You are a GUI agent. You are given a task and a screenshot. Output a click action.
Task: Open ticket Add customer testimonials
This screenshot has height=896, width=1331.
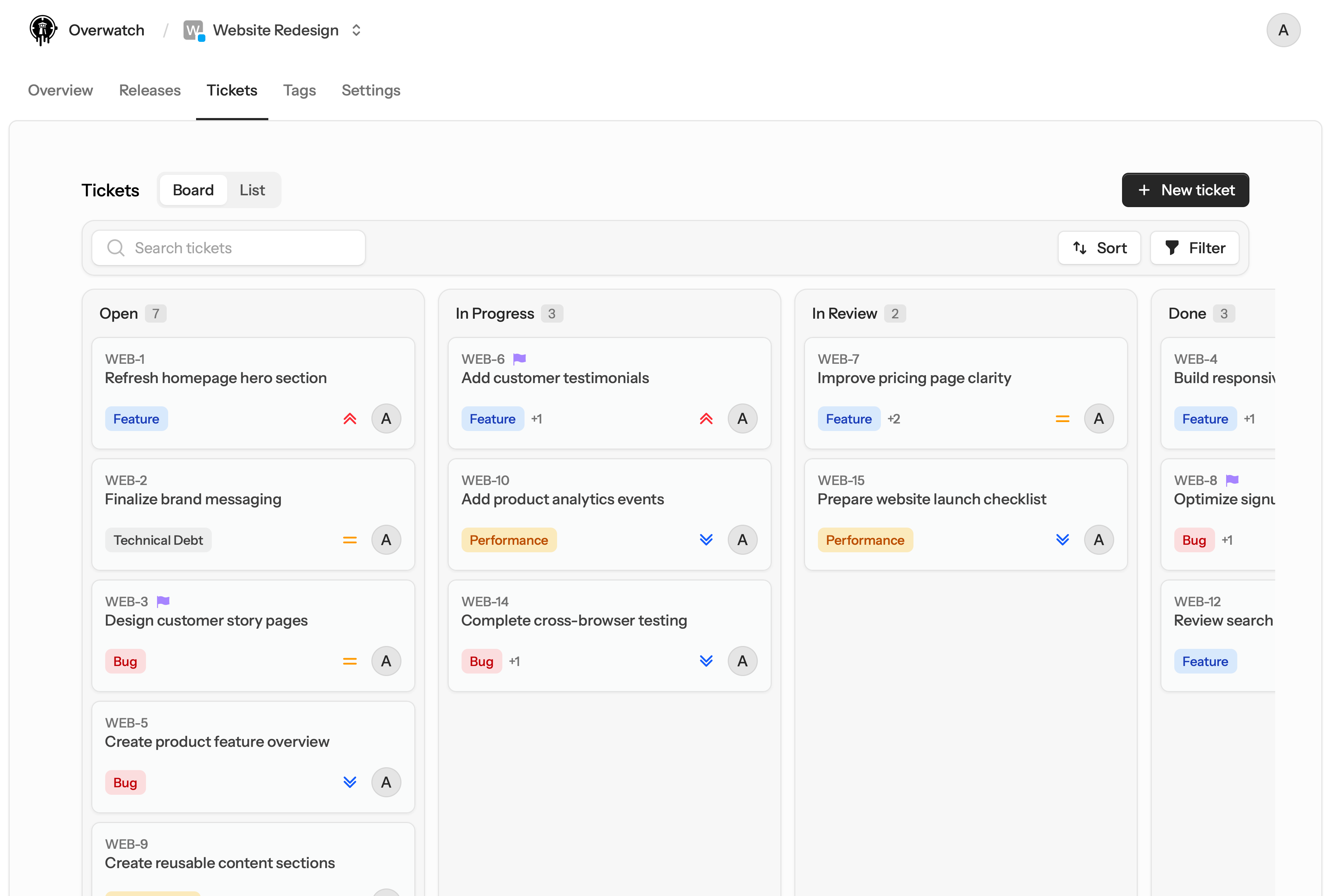click(x=555, y=378)
